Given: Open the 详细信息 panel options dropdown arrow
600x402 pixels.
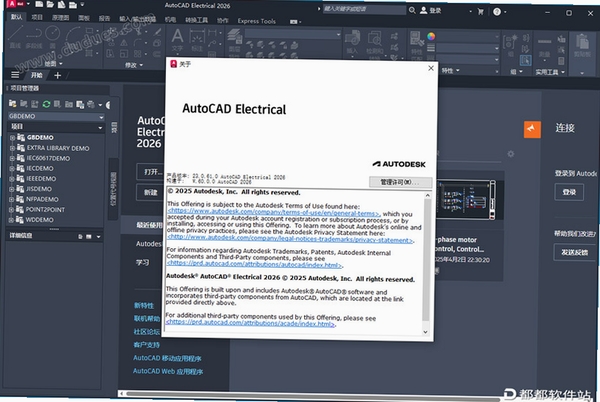Looking at the screenshot, I should point(99,237).
